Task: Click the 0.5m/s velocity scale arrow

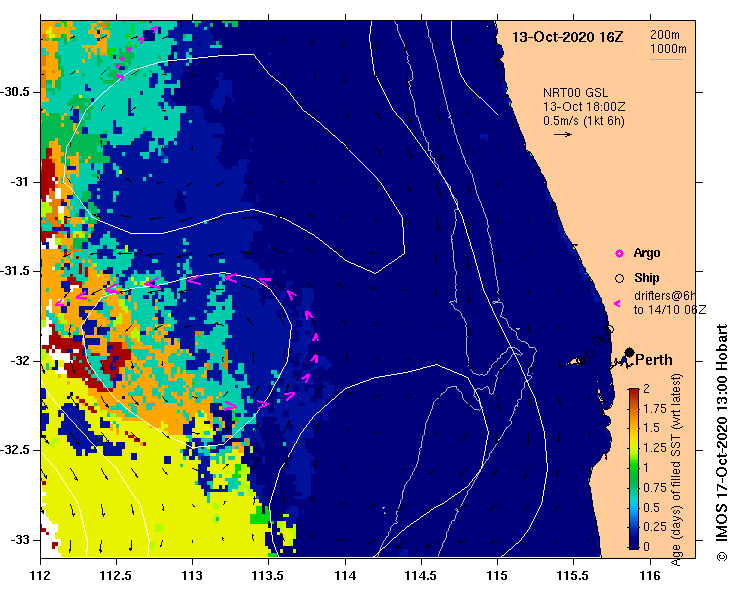Action: pos(563,134)
